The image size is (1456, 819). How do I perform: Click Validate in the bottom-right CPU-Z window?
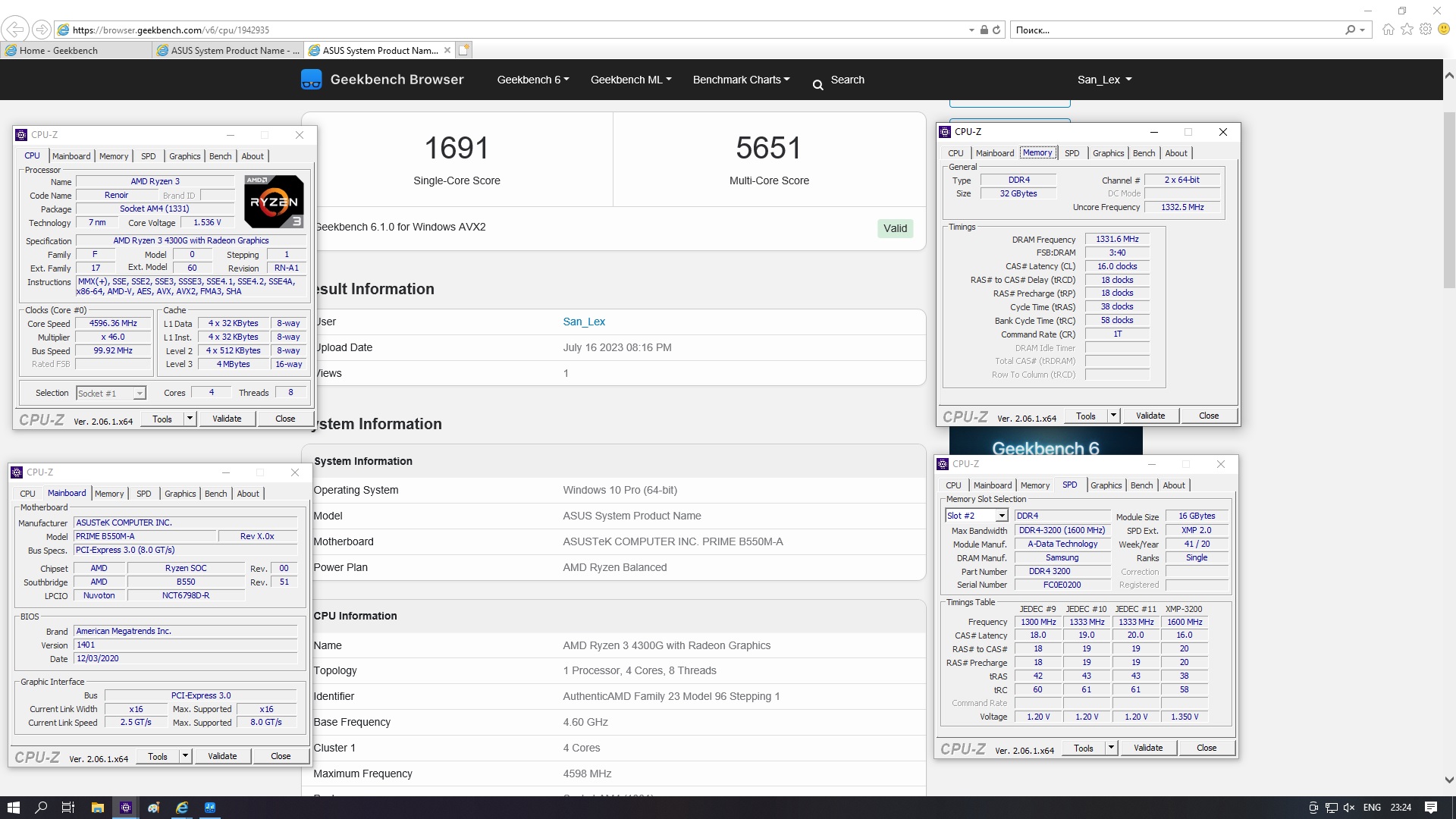click(1148, 748)
